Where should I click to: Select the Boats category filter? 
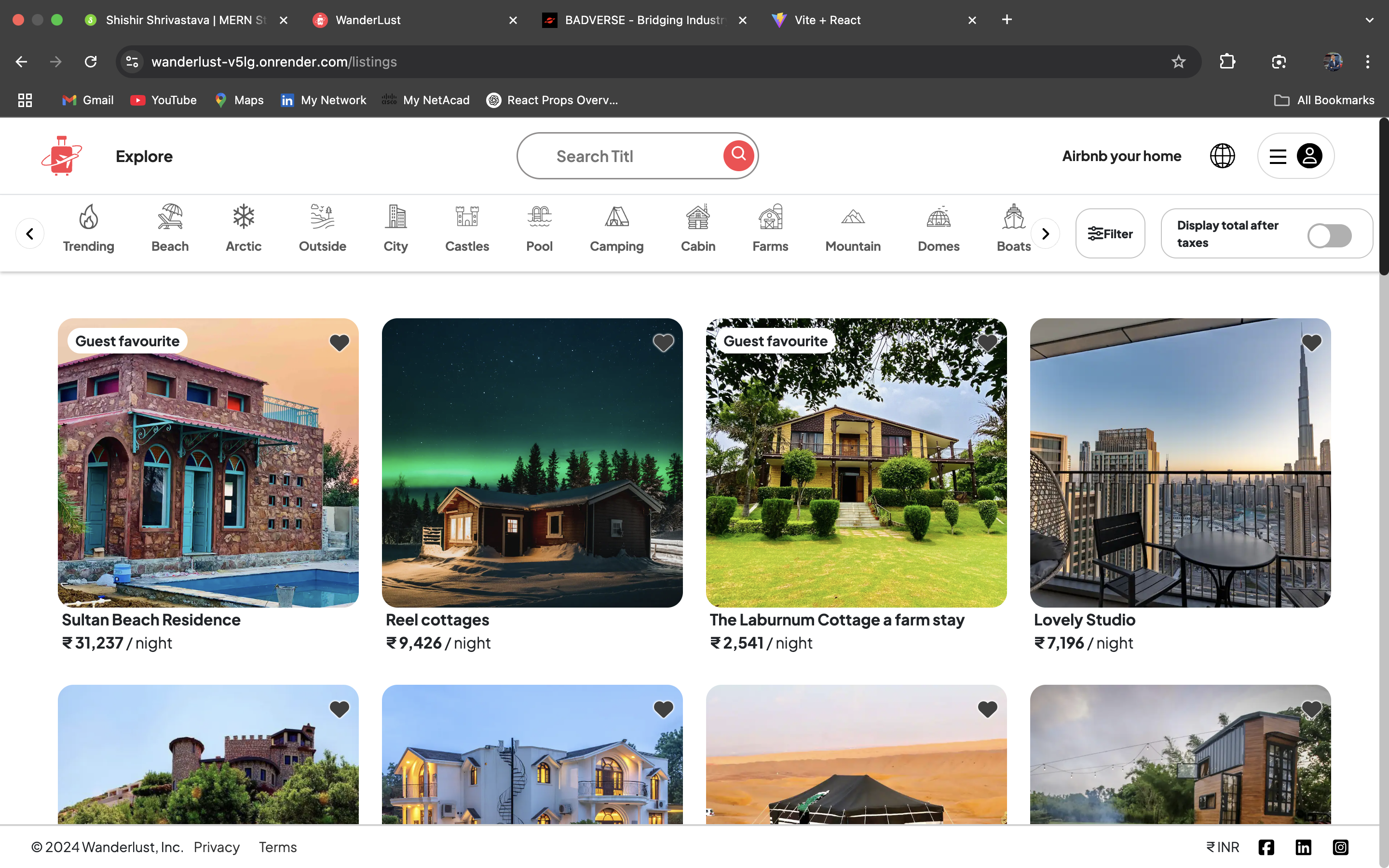click(1014, 229)
